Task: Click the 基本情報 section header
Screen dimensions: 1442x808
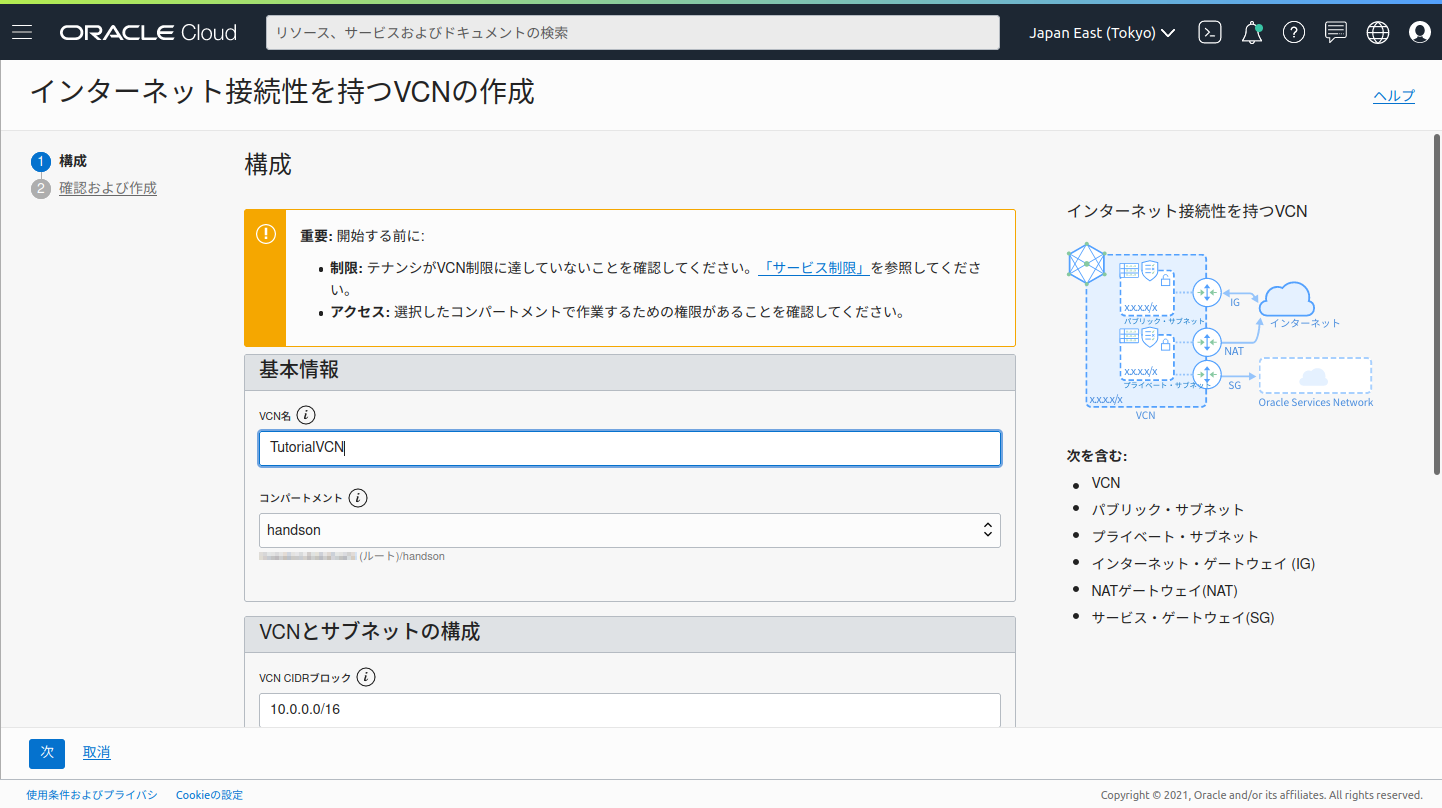Action: [630, 372]
